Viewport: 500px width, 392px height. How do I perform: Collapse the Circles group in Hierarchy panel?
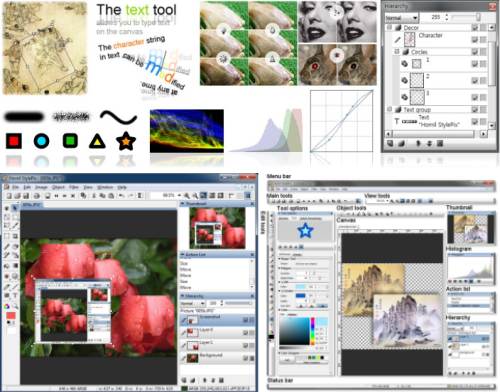tap(397, 52)
